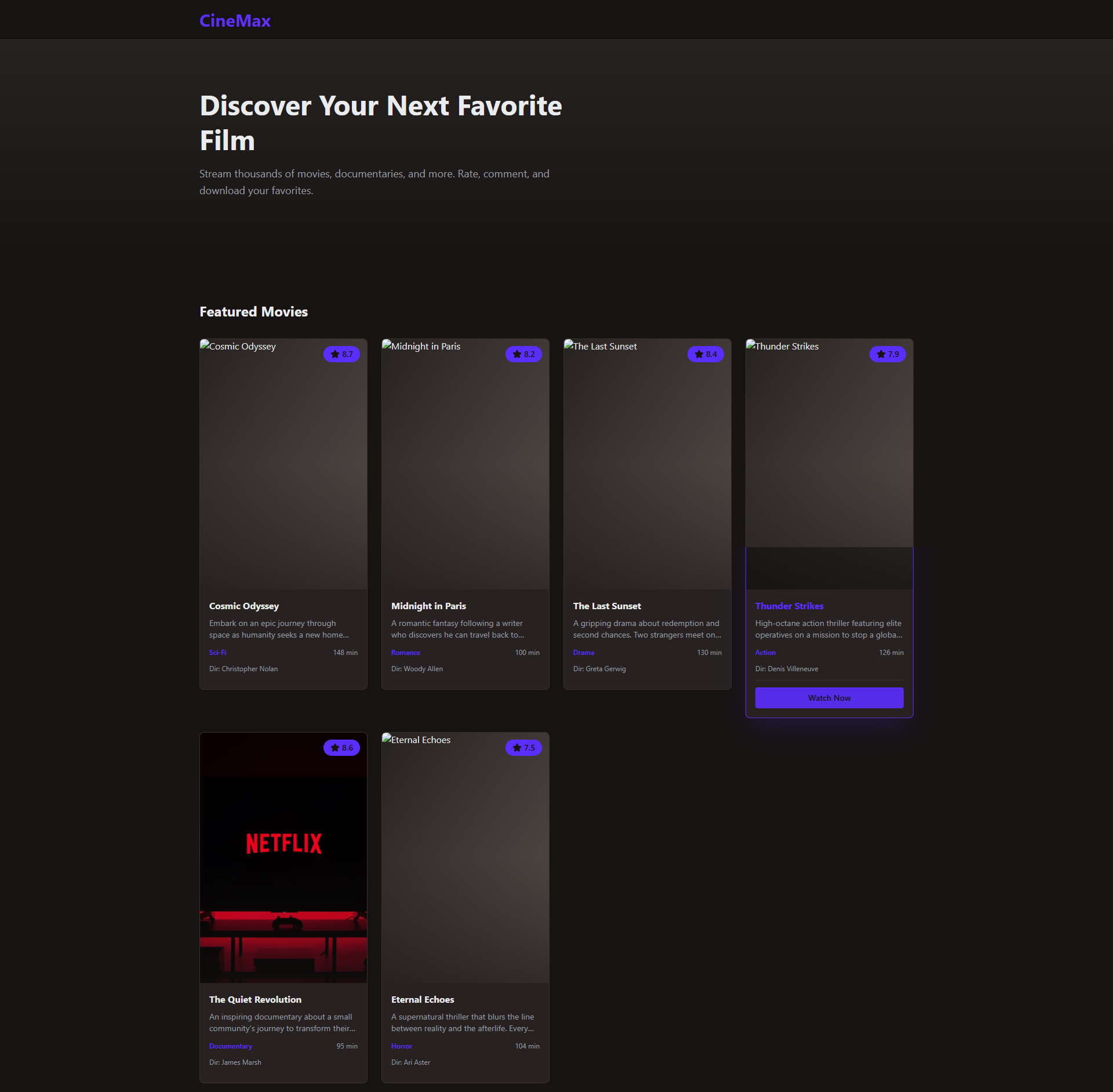Select the Midnight in Paris poster
Viewport: 1113px width, 1092px height.
pyautogui.click(x=465, y=464)
